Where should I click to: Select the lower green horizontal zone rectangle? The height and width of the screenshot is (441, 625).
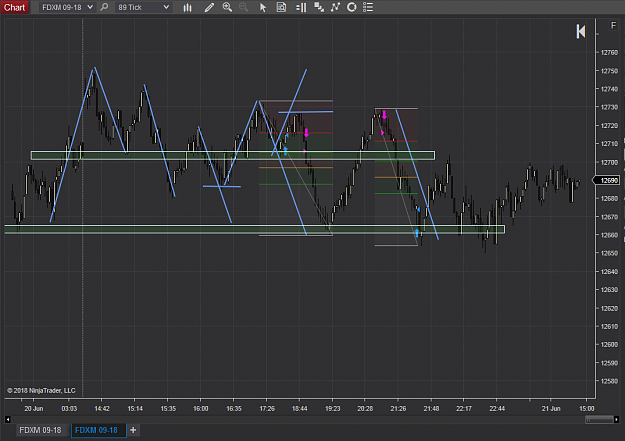coord(254,229)
